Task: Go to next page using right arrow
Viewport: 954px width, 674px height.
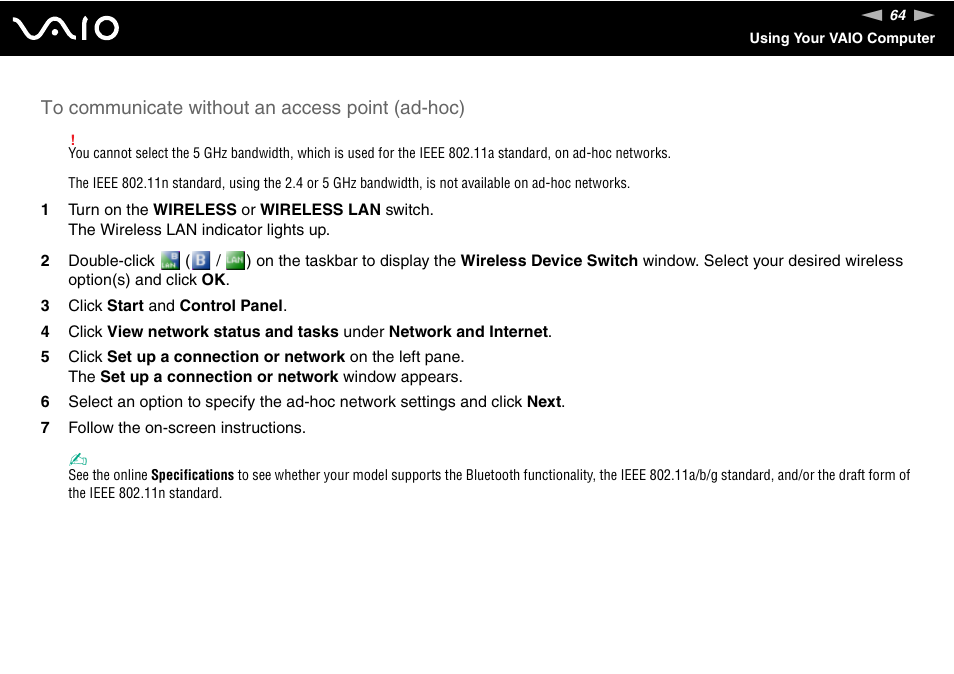Action: click(x=924, y=15)
